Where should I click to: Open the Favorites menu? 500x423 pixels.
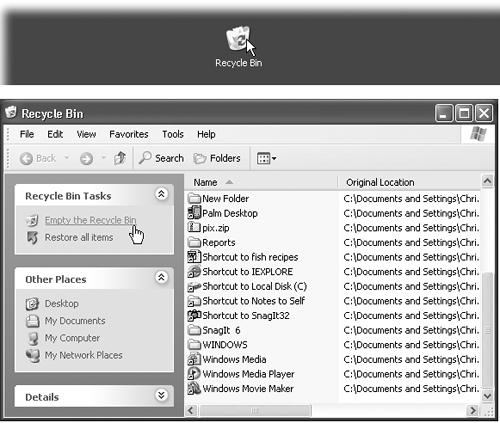(x=129, y=134)
